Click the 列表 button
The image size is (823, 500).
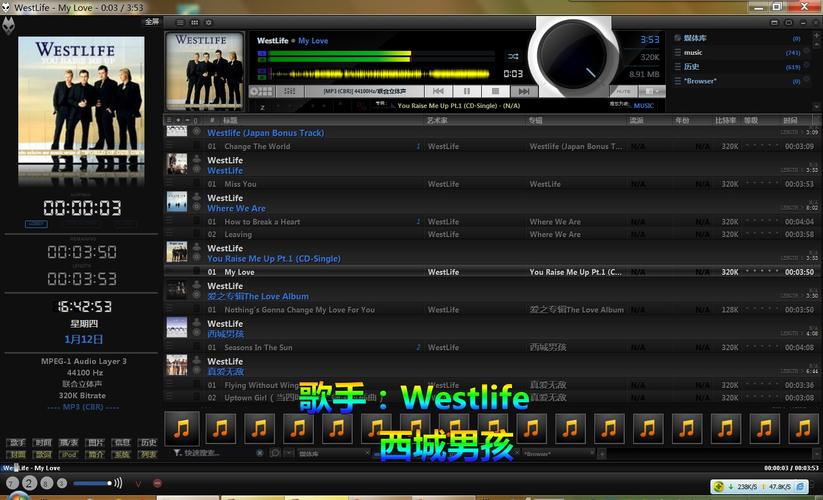(148, 454)
